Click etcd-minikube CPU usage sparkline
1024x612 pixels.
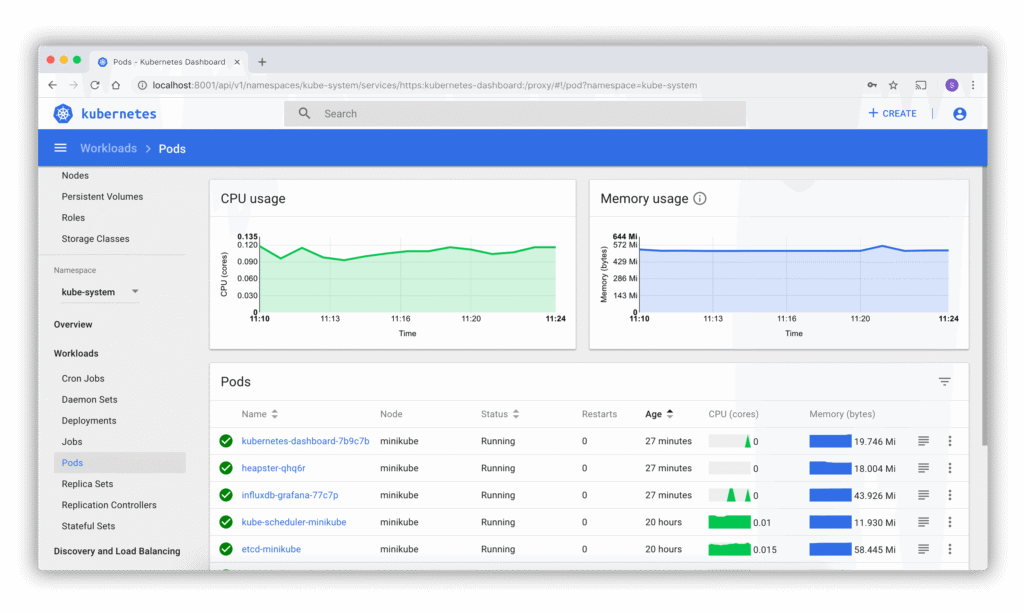click(729, 549)
